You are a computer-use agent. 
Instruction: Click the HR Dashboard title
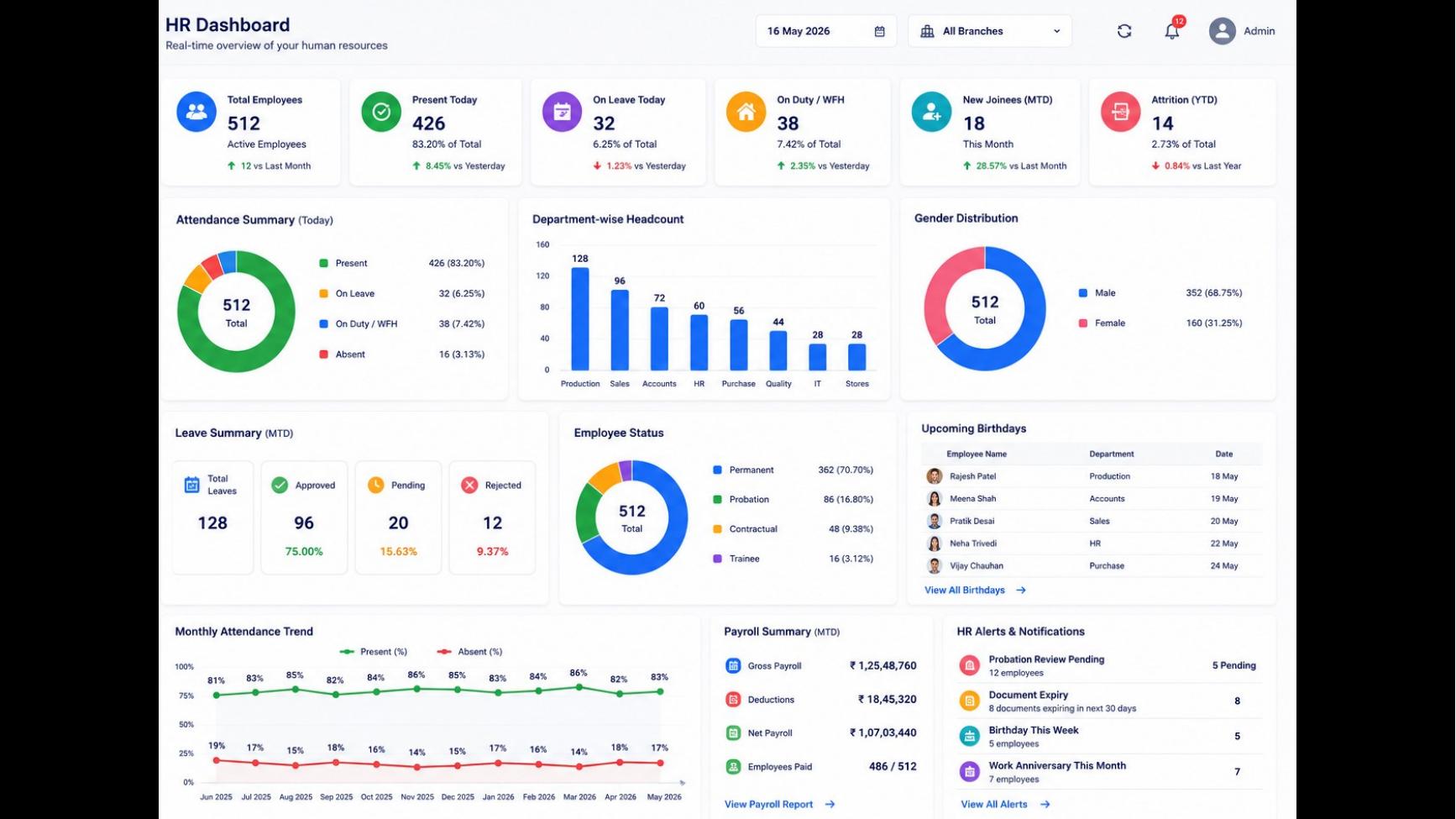click(228, 24)
